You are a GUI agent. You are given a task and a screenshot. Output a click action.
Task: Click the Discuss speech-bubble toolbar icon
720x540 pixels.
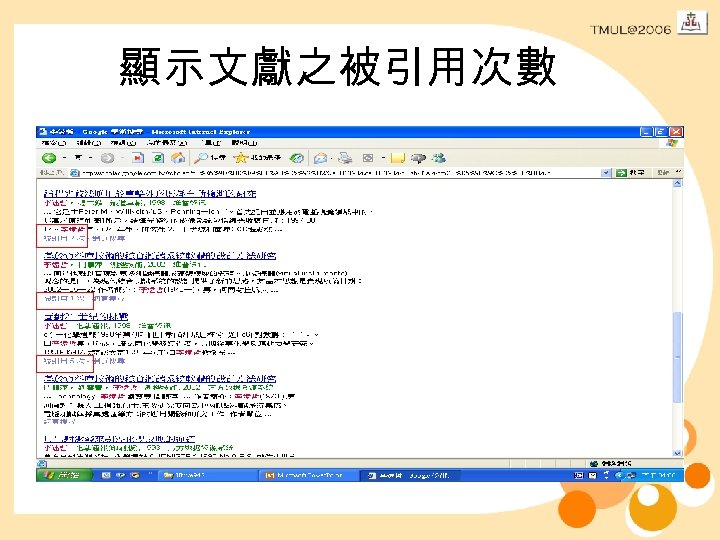418,158
